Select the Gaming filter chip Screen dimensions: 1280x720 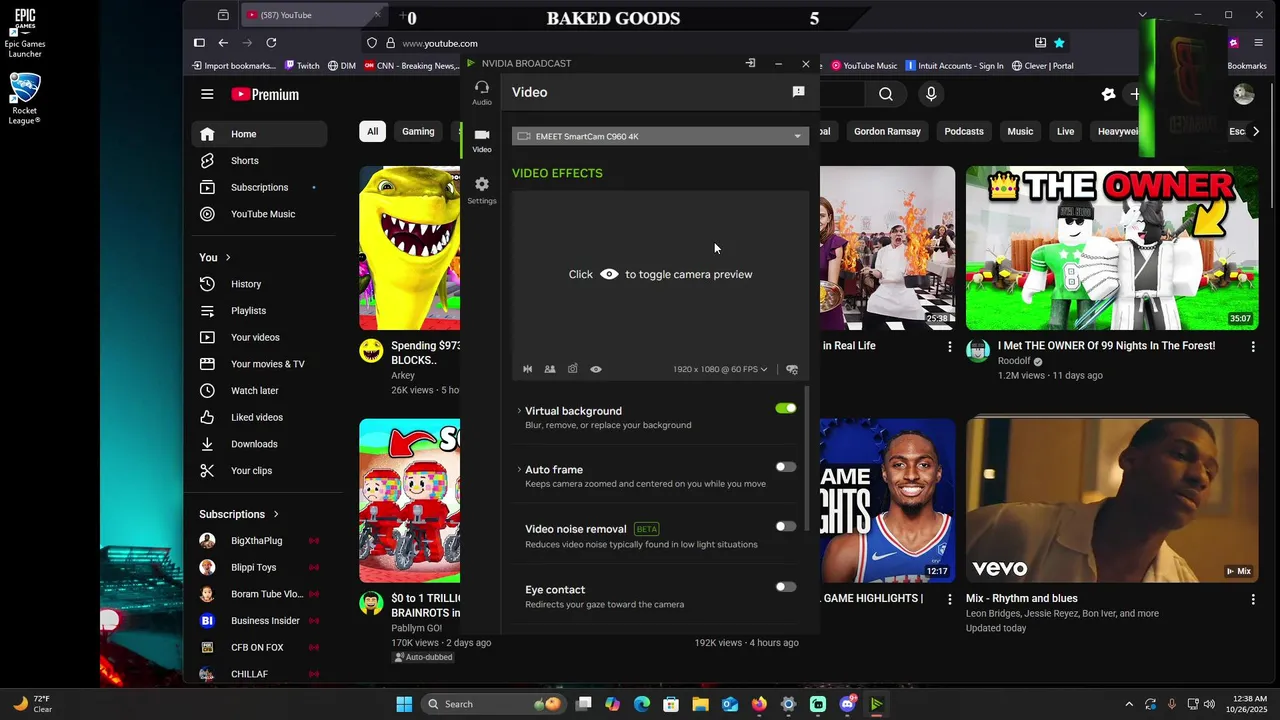tap(418, 131)
